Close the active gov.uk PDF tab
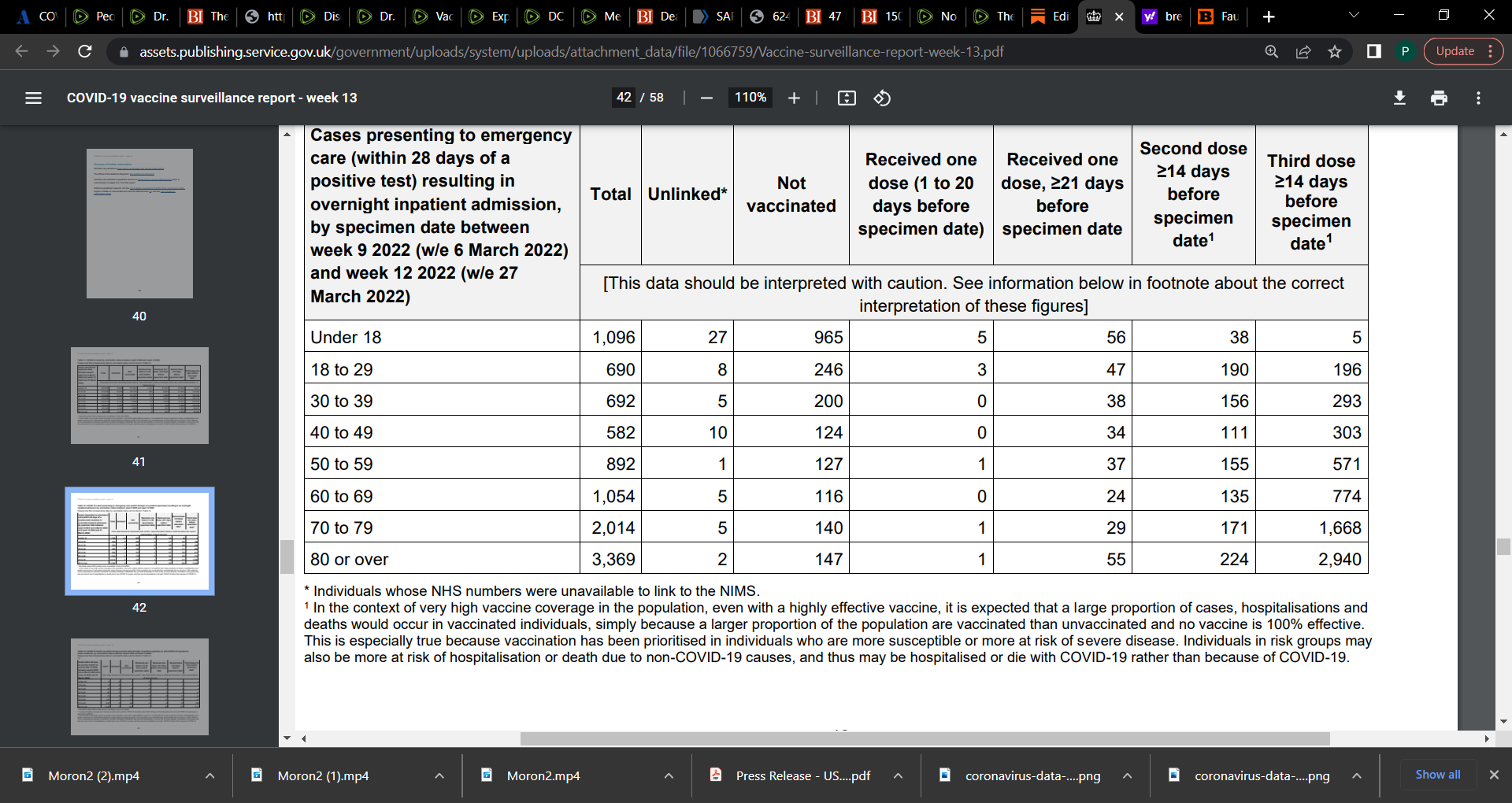Screen dimensions: 1512x803 pyautogui.click(x=1119, y=17)
